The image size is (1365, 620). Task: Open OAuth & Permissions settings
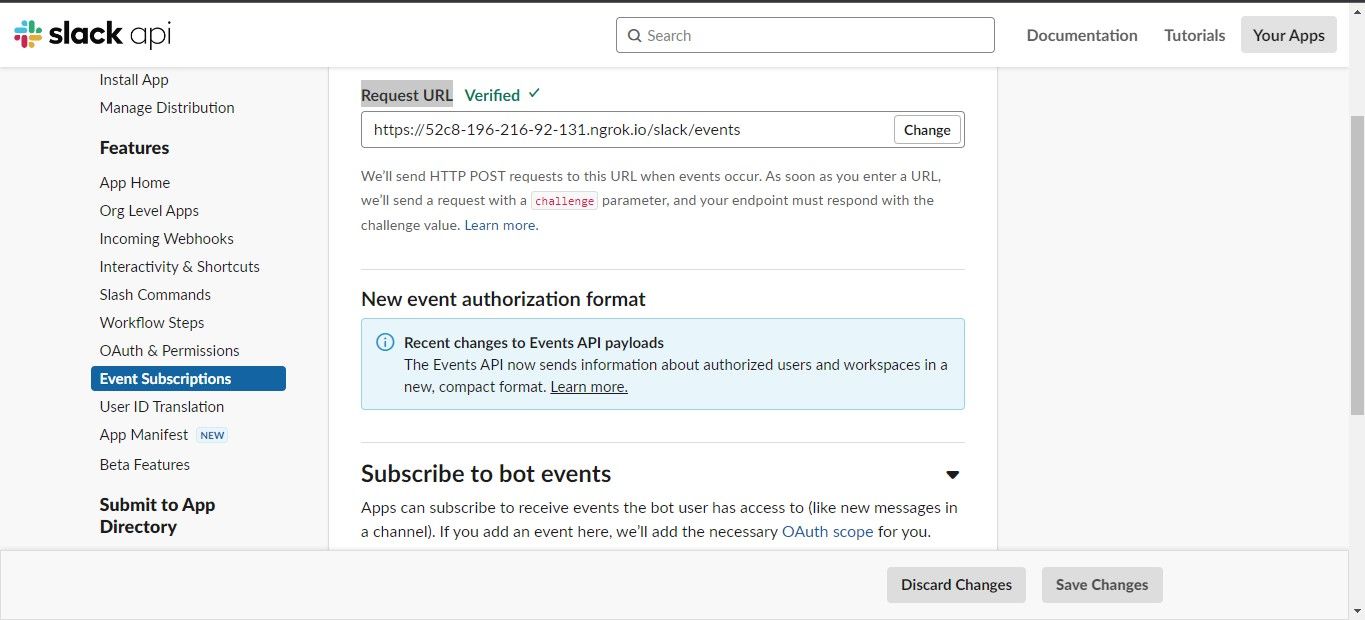point(169,350)
